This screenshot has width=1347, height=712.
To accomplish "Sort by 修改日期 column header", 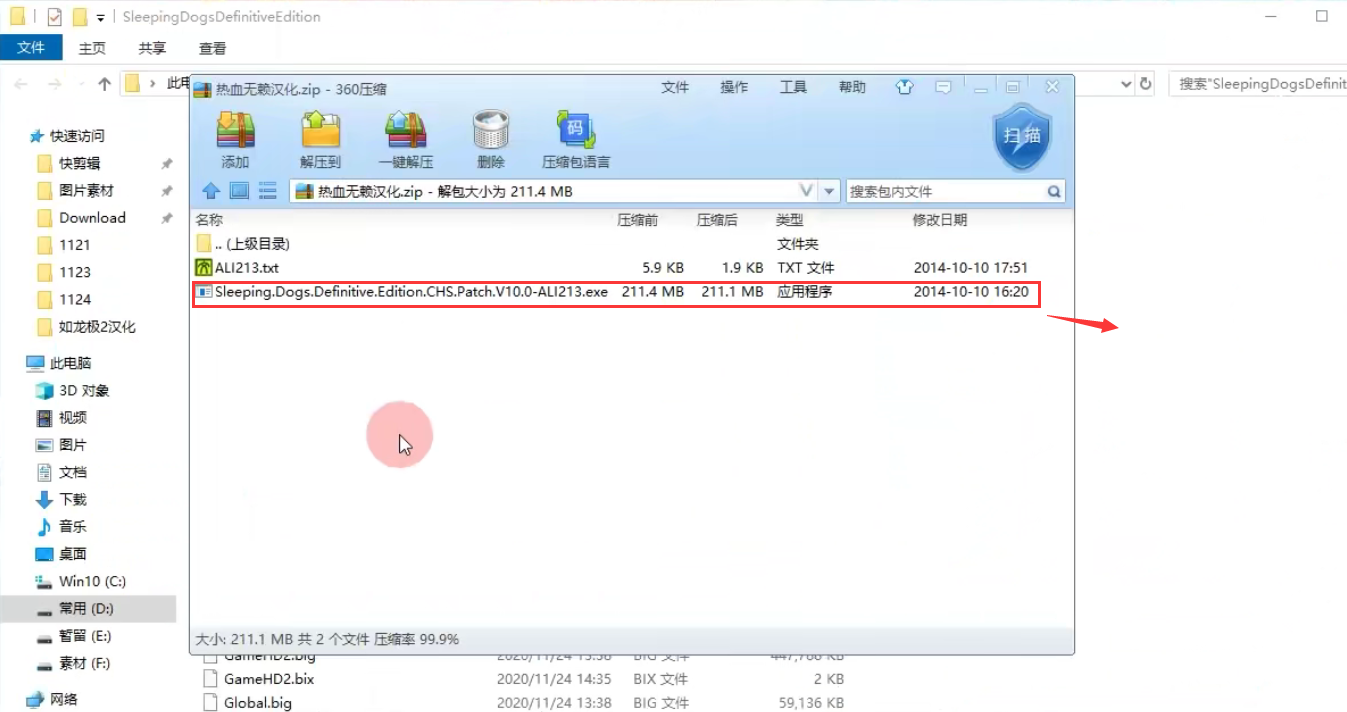I will pyautogui.click(x=939, y=220).
